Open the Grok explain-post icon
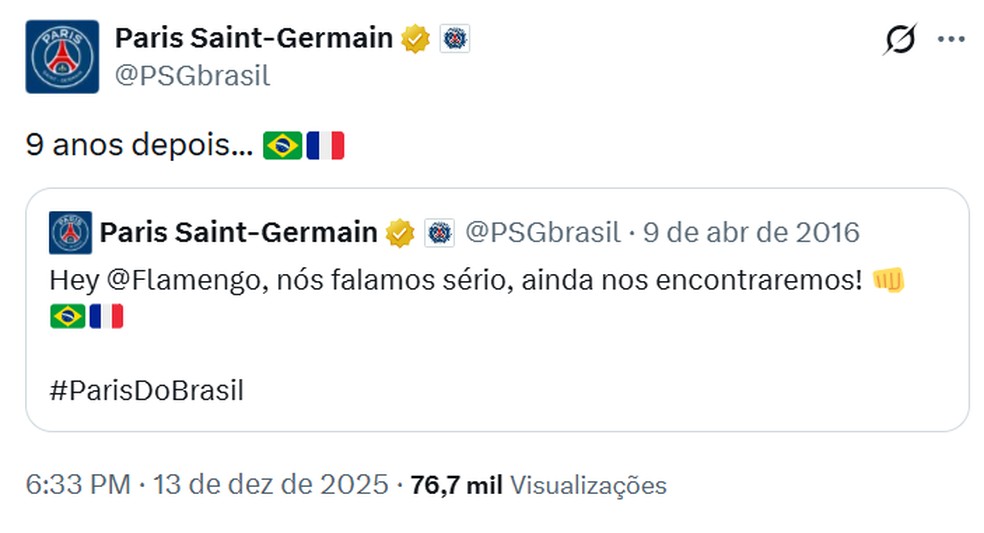The width and height of the screenshot is (984, 533). click(x=900, y=40)
